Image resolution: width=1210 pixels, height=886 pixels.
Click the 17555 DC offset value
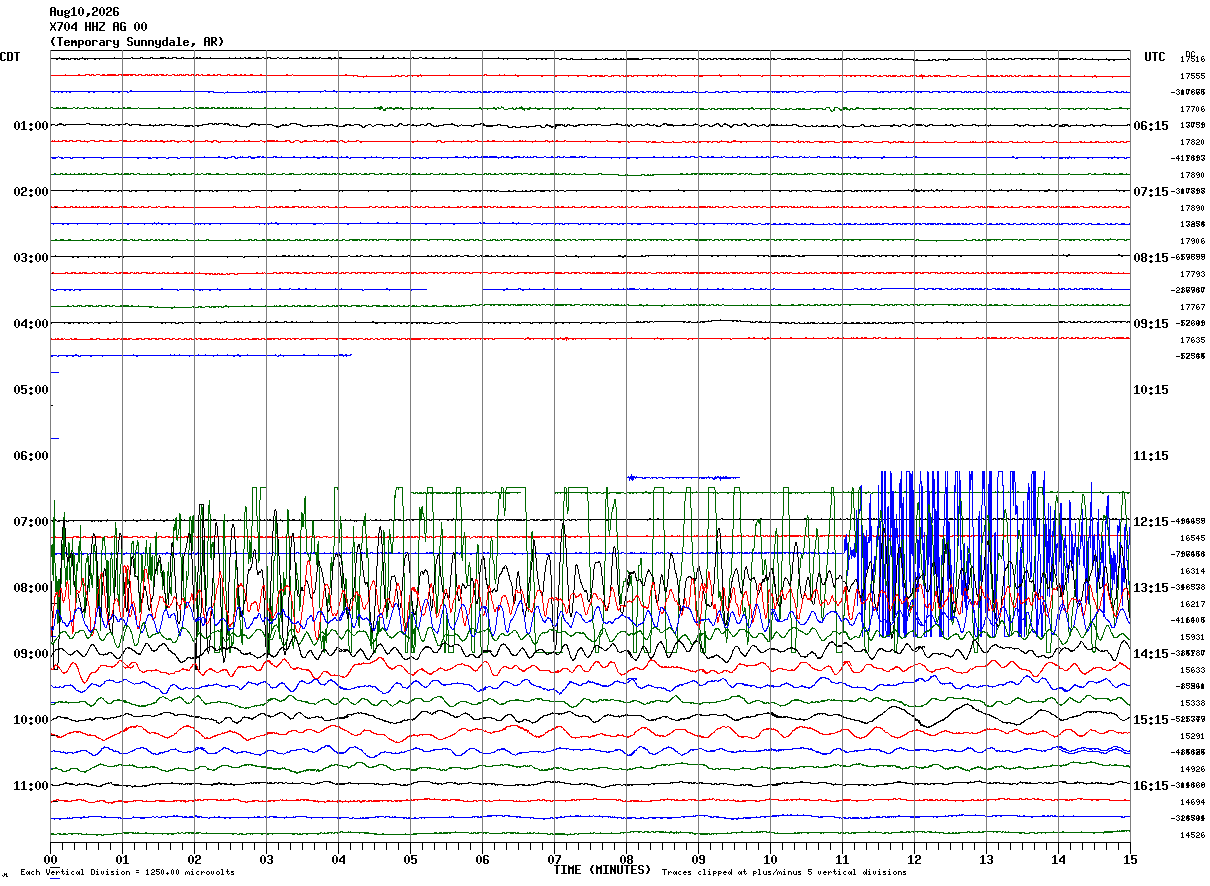click(x=1192, y=76)
